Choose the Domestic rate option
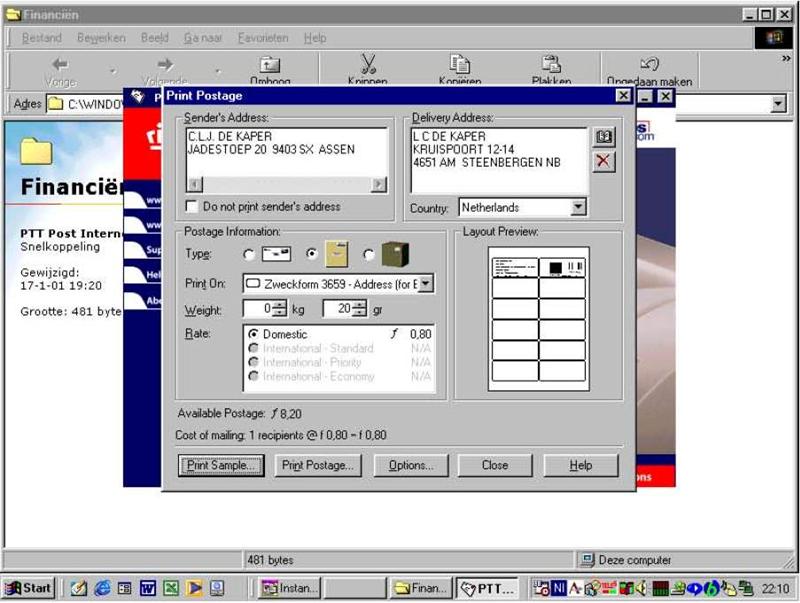Image resolution: width=800 pixels, height=603 pixels. coord(253,334)
